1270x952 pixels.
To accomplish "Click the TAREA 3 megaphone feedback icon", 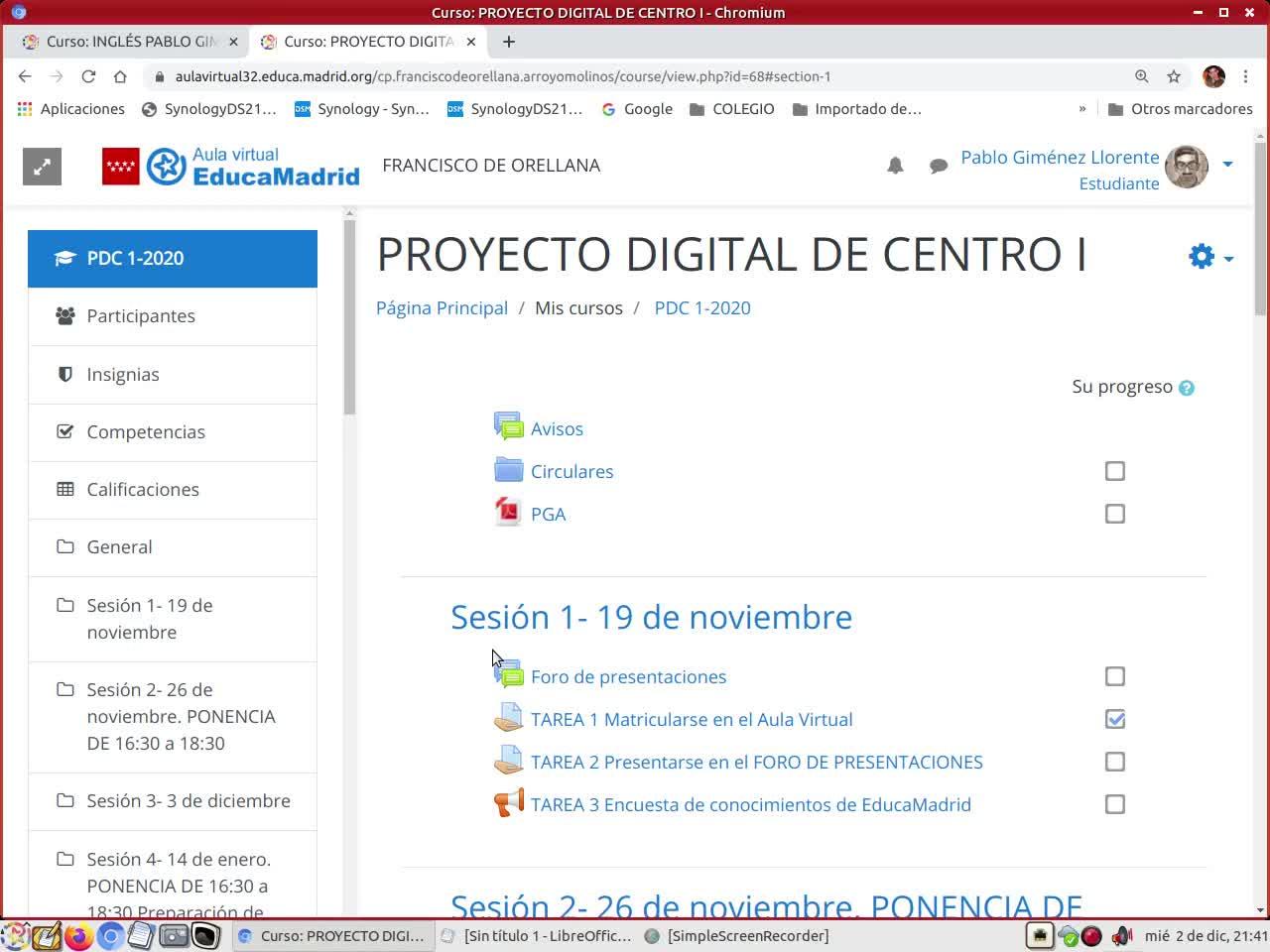I will (x=509, y=803).
